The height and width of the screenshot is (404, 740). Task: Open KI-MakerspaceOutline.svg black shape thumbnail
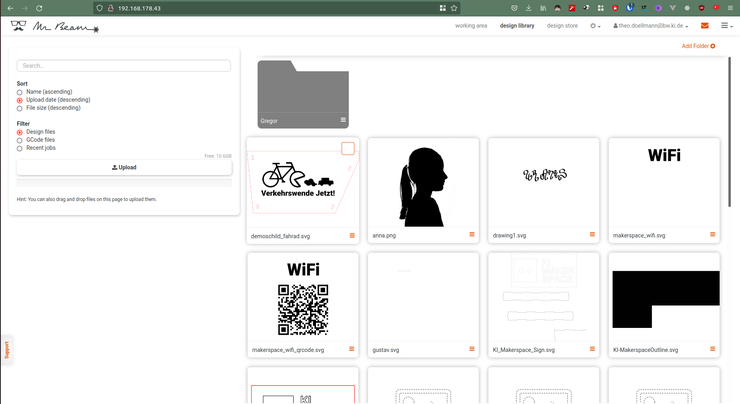coord(664,297)
